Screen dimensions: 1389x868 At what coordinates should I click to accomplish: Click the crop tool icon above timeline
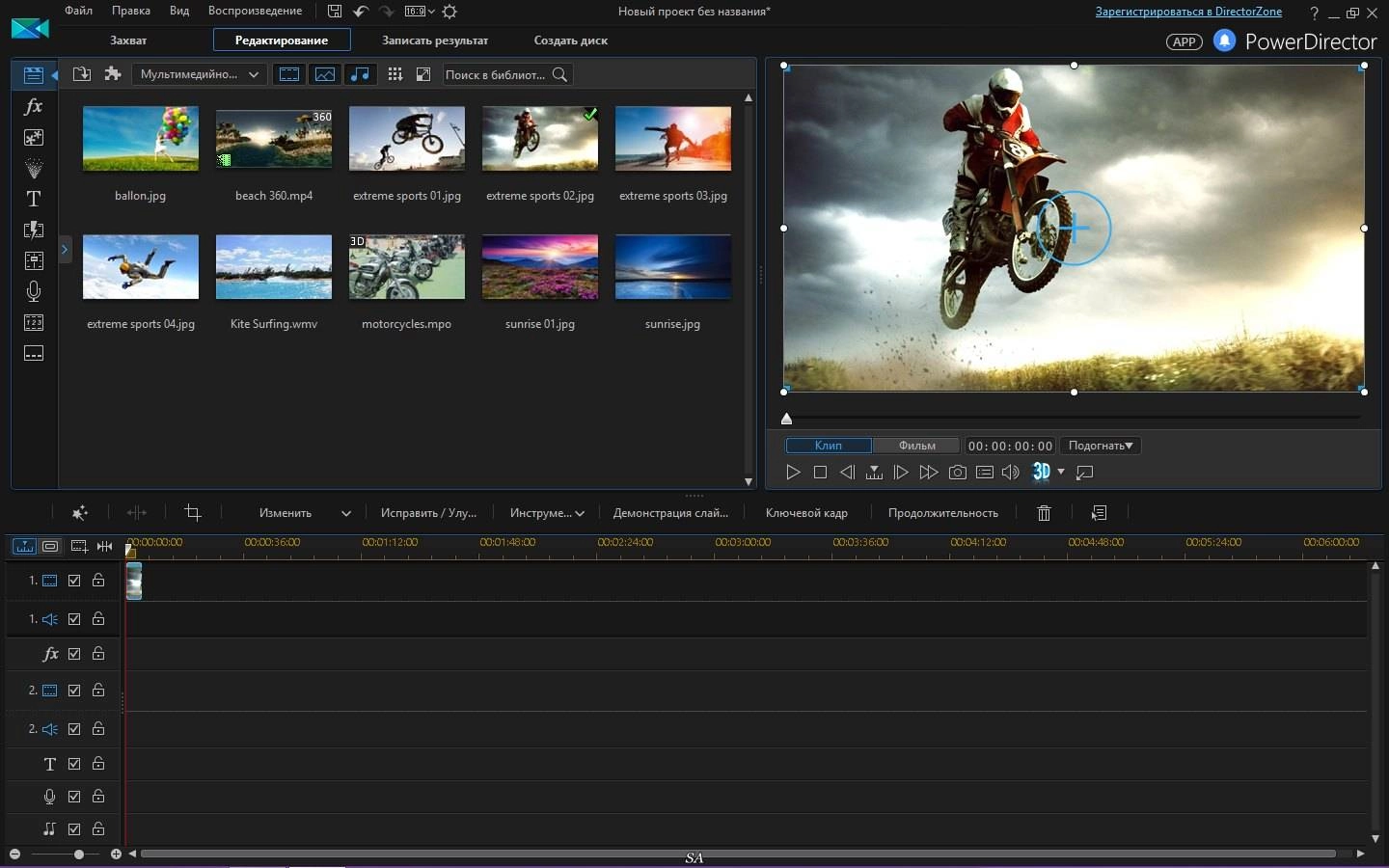193,513
